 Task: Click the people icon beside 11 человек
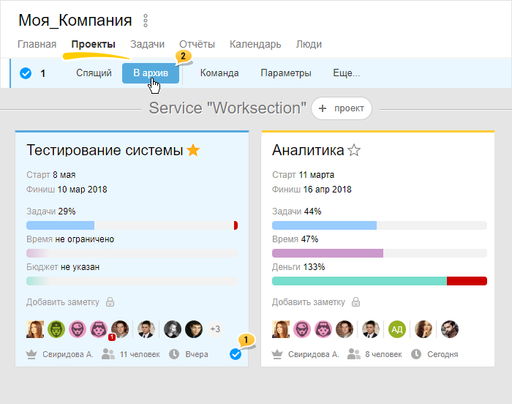coord(108,354)
